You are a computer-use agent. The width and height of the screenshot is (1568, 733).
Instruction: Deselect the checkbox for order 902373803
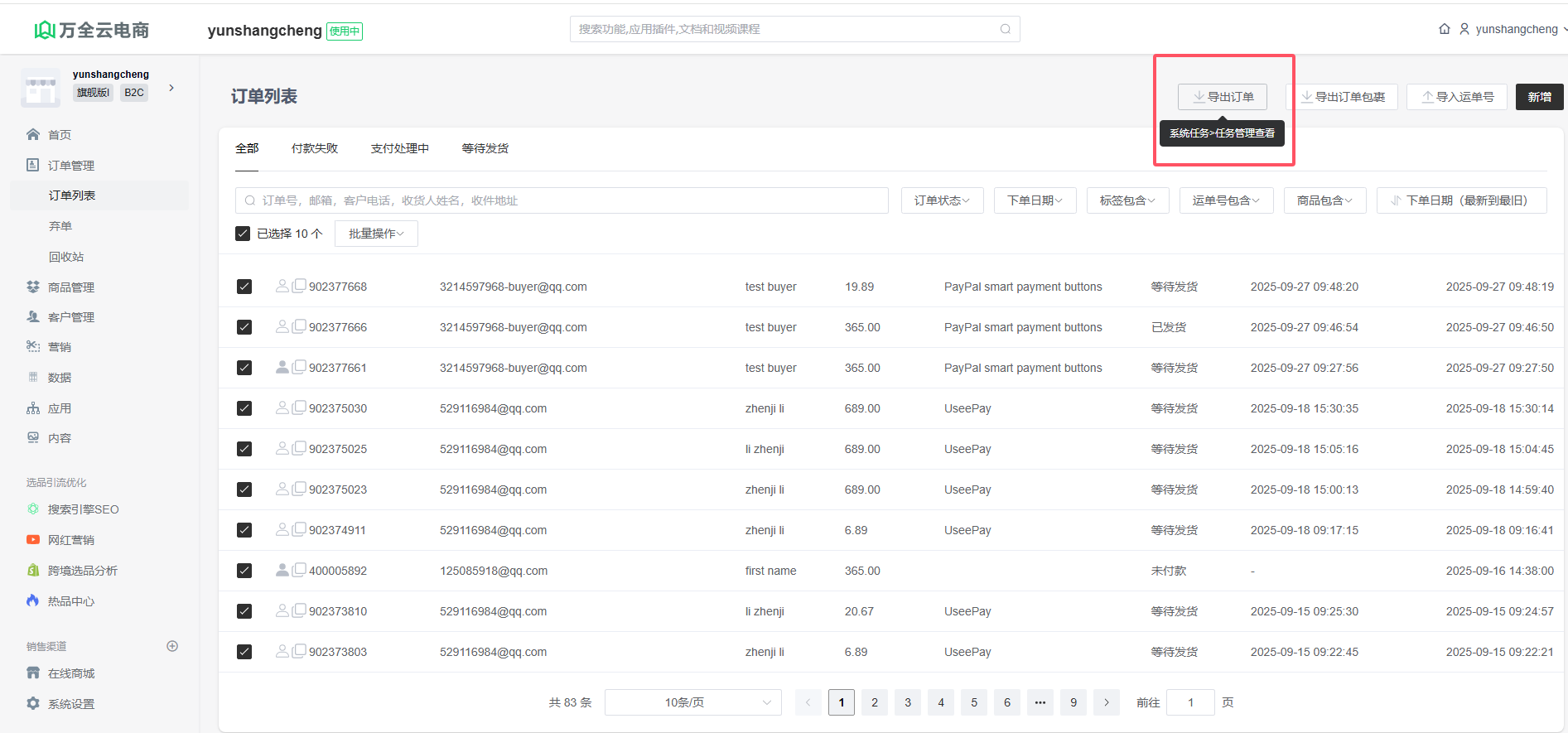(244, 652)
